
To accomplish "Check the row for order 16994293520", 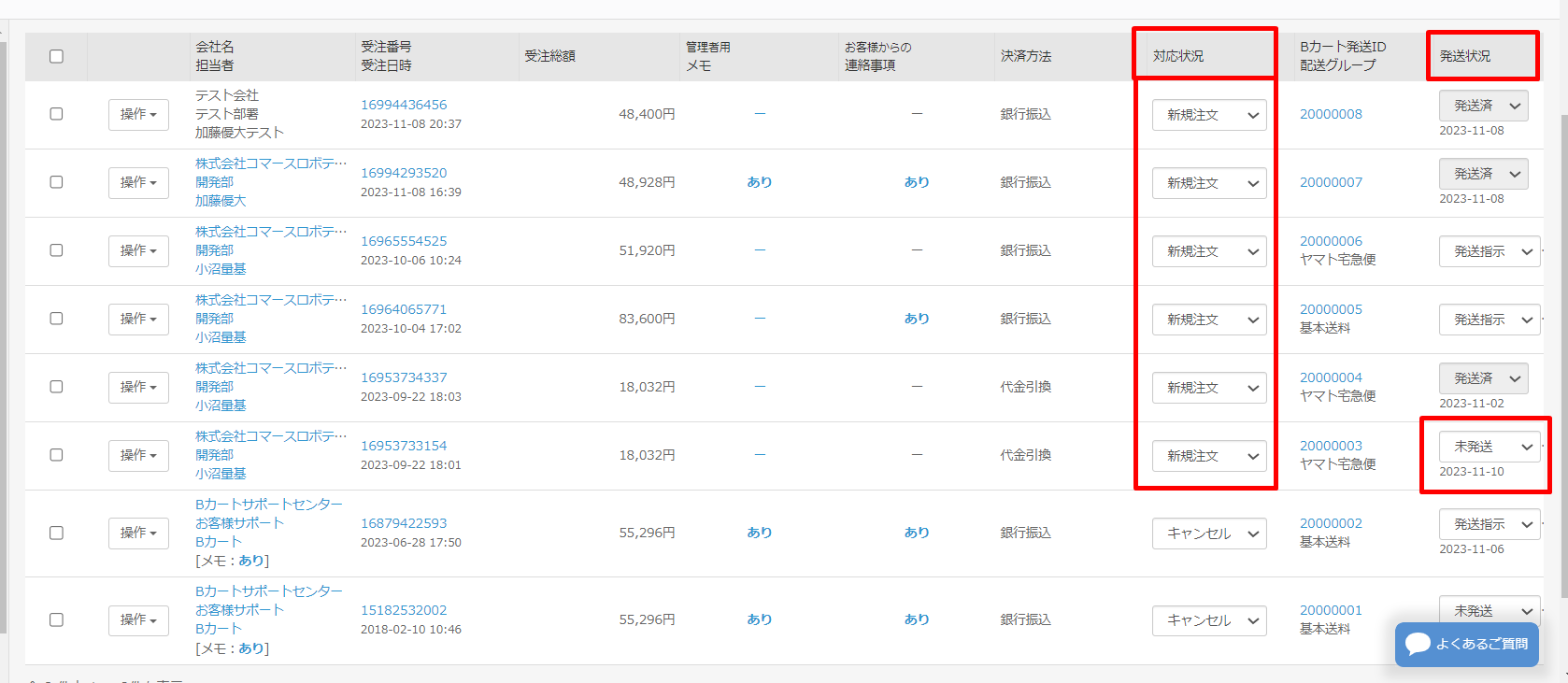I will tap(56, 182).
